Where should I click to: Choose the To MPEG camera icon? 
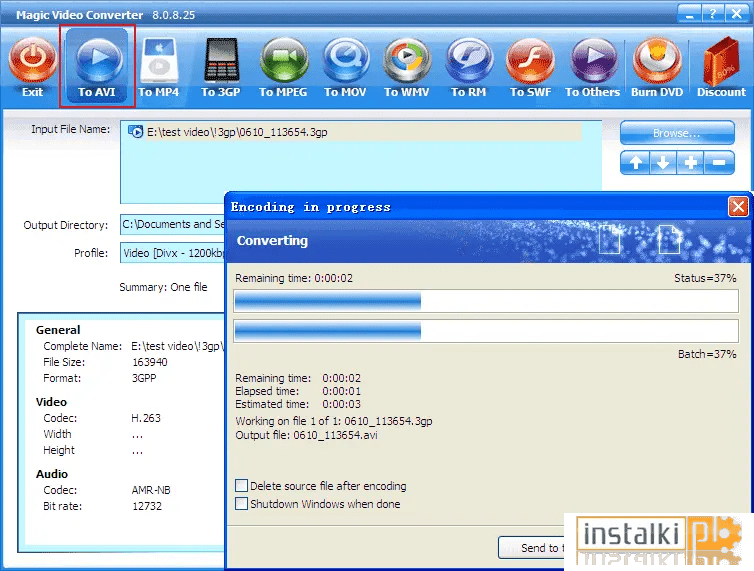[x=283, y=61]
